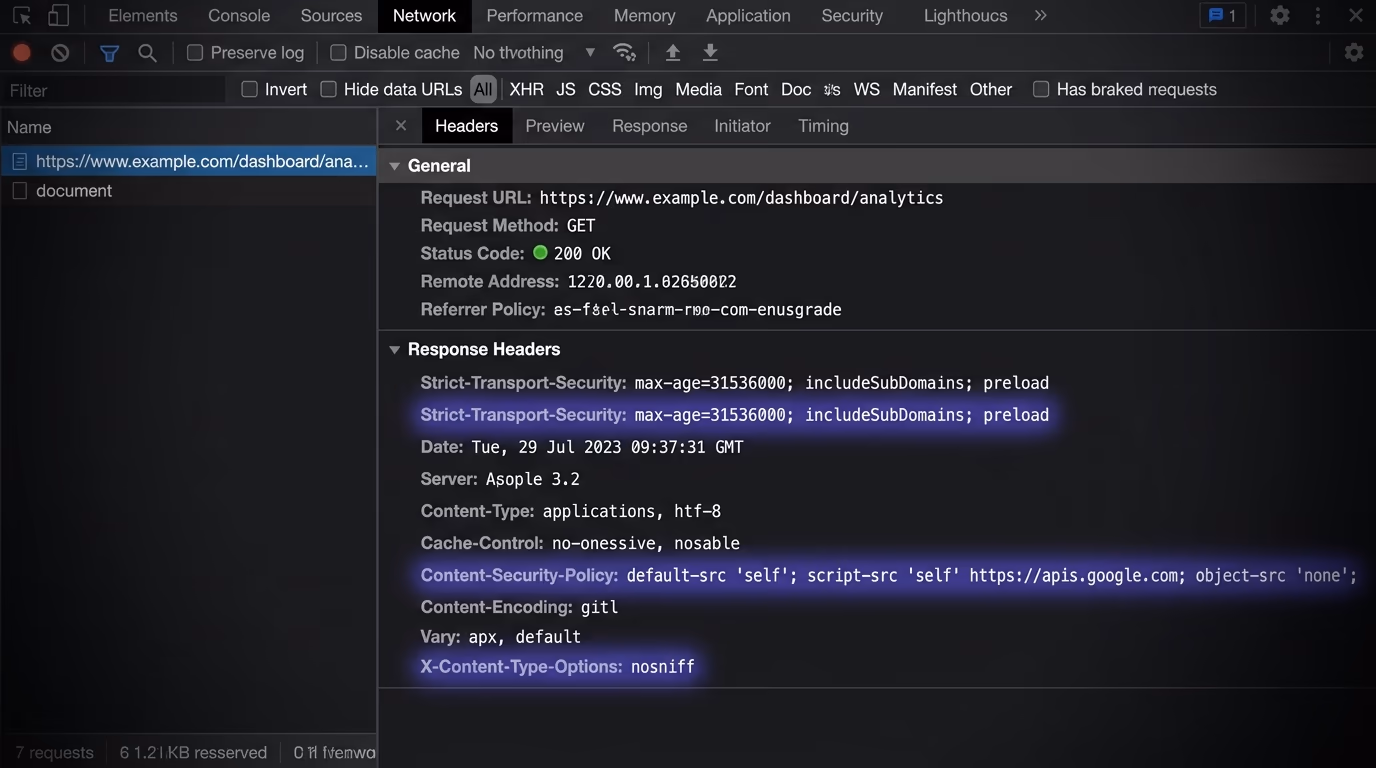Activate the inspect element picker icon

[21, 16]
